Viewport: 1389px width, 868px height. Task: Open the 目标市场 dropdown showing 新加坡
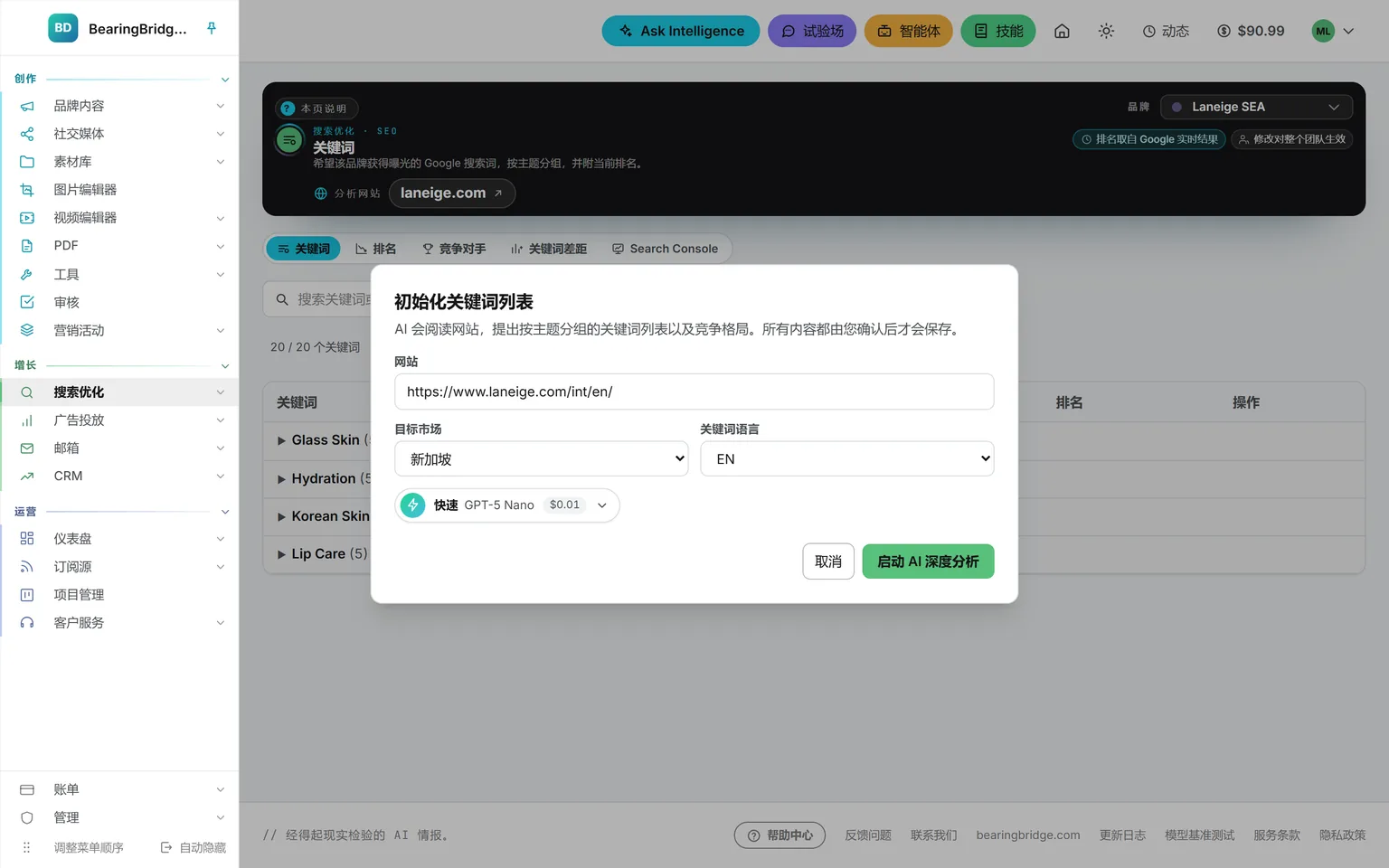(542, 458)
